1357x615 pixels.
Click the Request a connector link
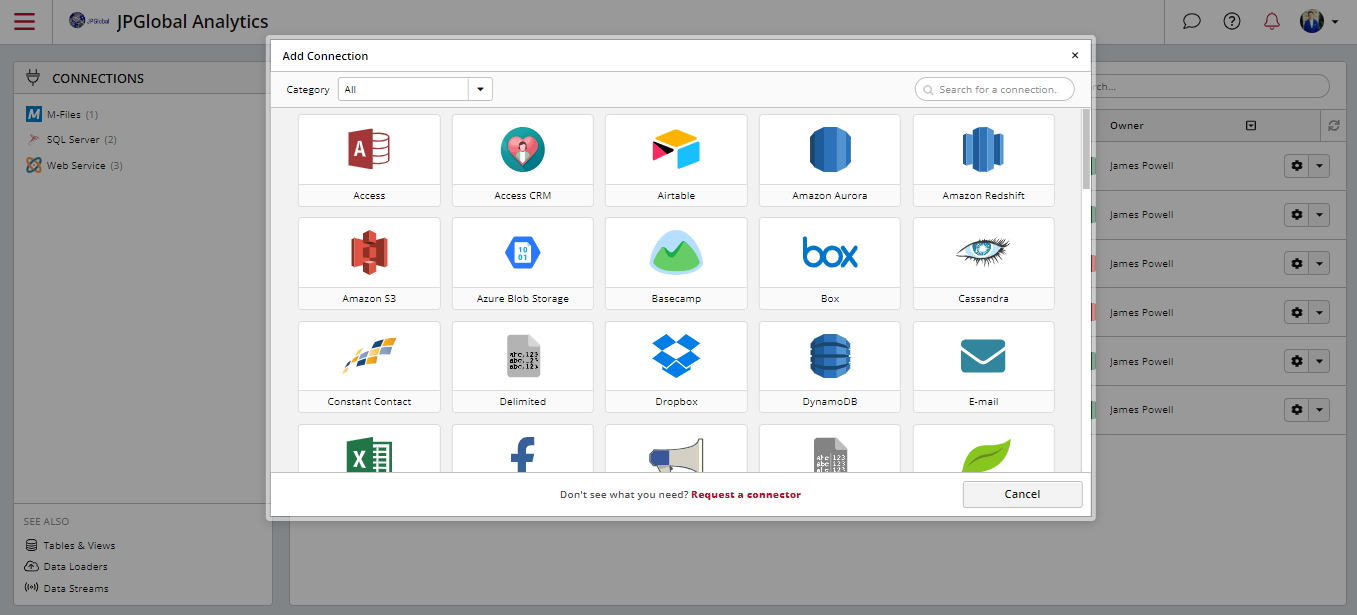click(x=746, y=495)
